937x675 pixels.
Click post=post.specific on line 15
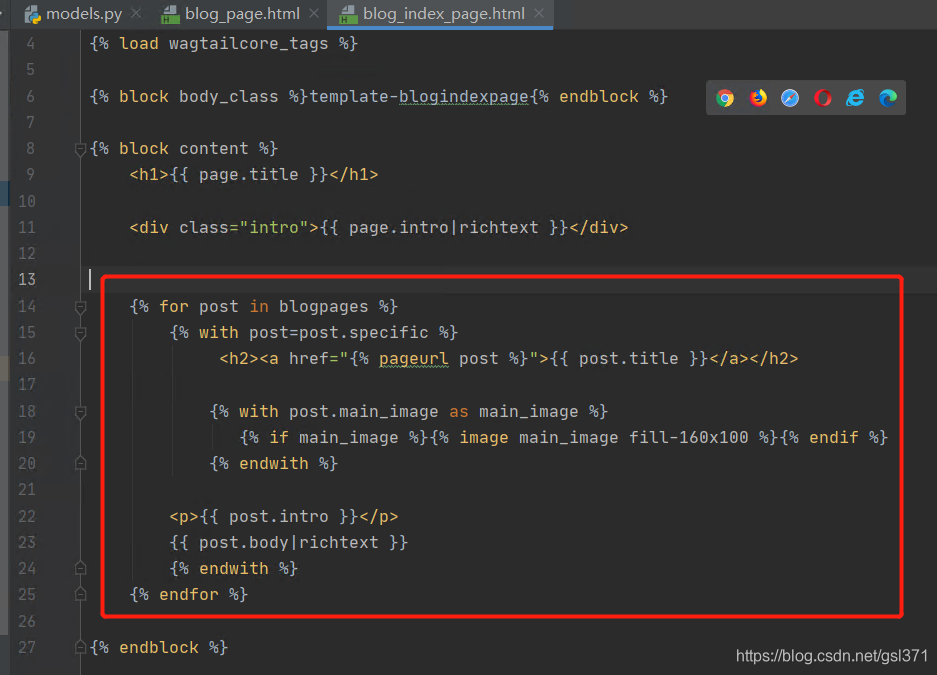[339, 333]
